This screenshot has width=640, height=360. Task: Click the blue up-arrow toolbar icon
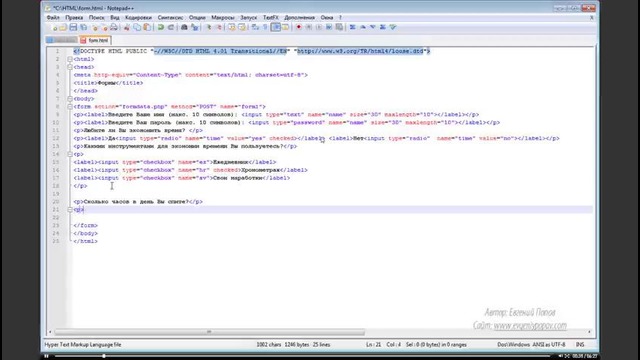(x=363, y=27)
